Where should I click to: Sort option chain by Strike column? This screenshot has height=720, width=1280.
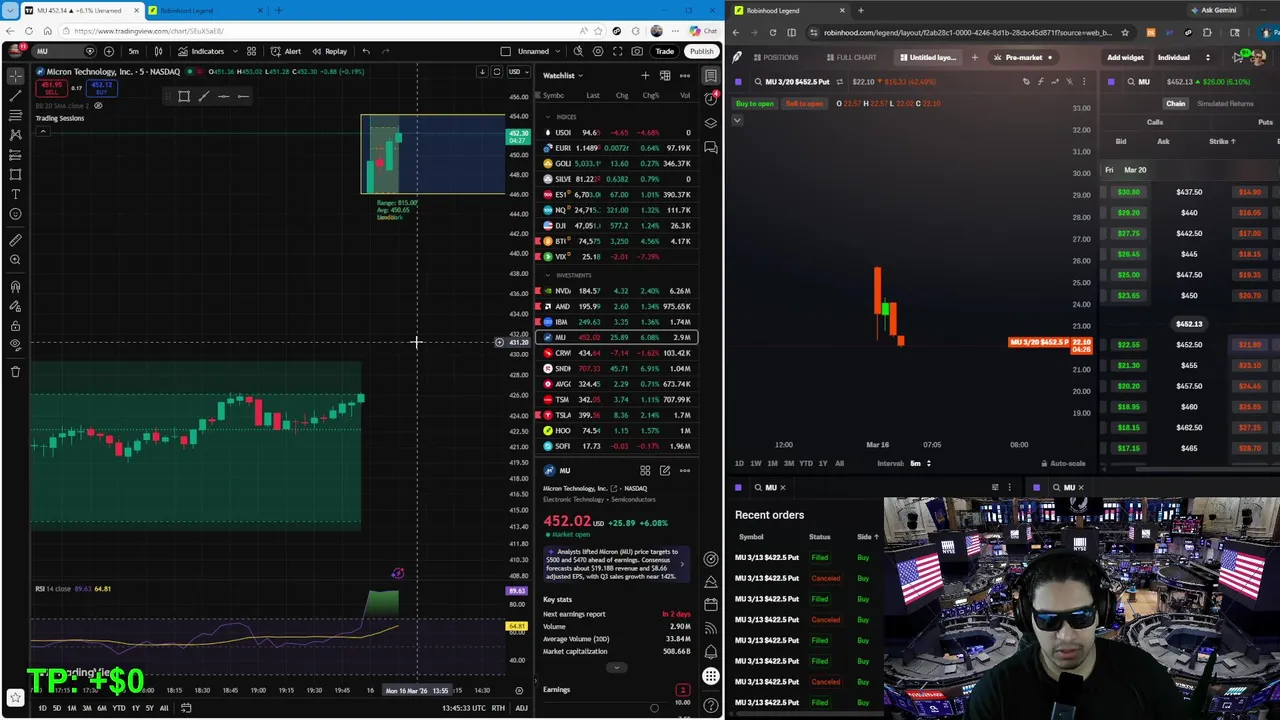coord(1222,141)
